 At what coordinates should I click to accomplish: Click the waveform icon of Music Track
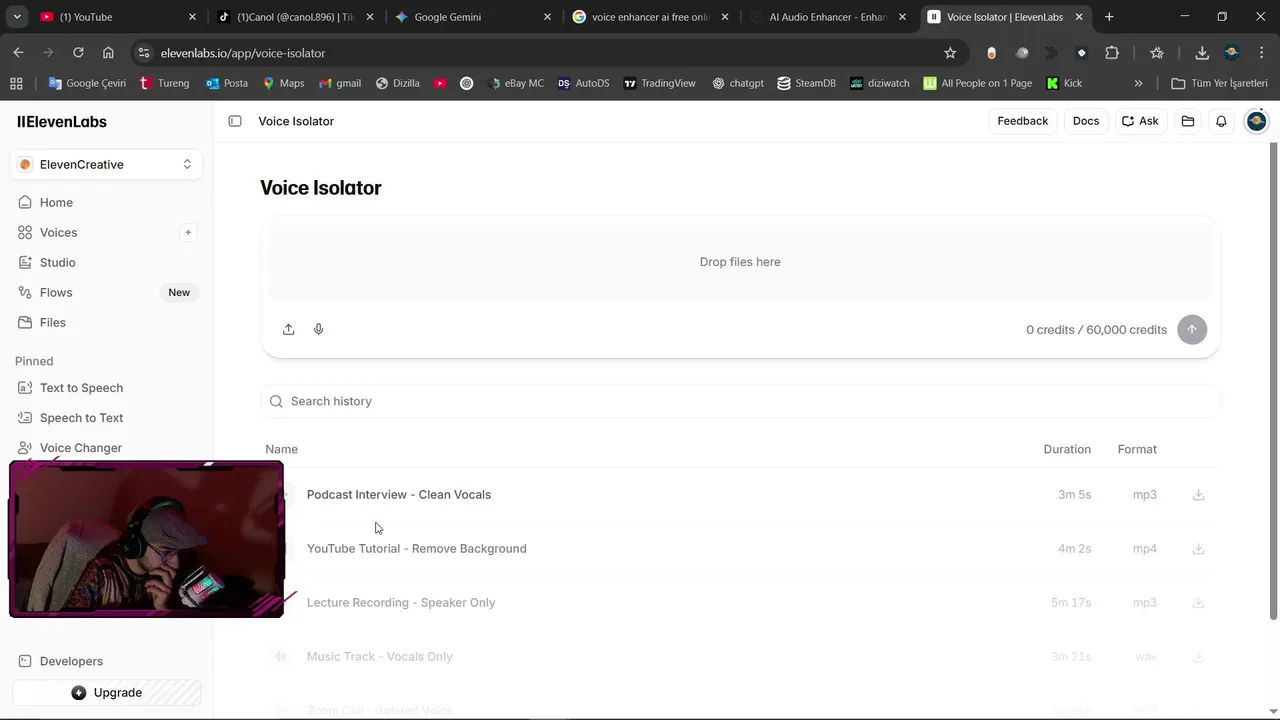[x=280, y=656]
